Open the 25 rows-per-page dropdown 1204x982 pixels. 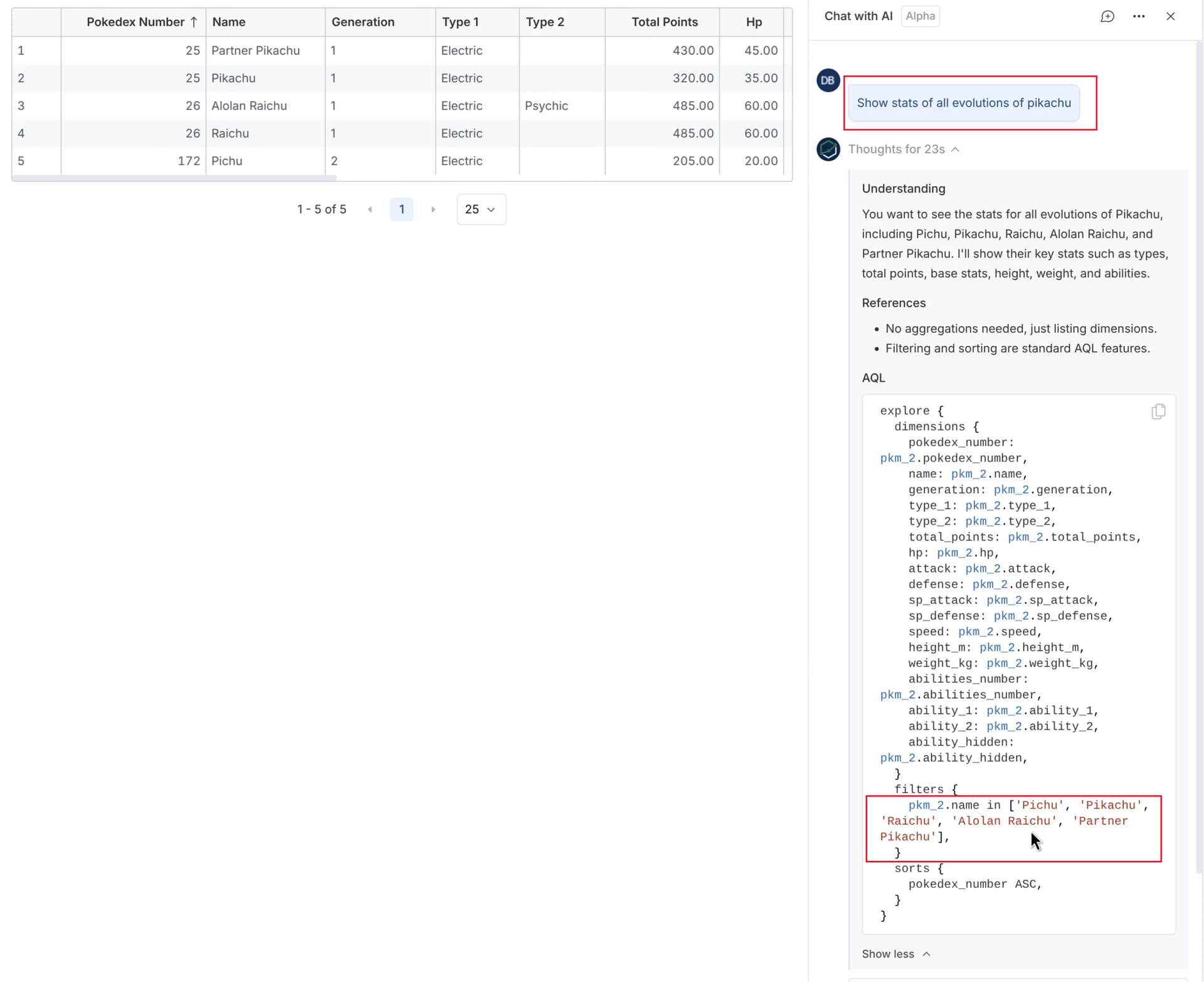pyautogui.click(x=480, y=209)
